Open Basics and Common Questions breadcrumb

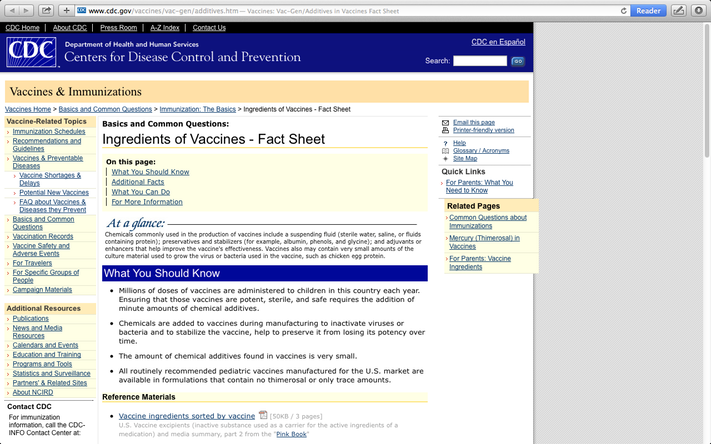pyautogui.click(x=105, y=109)
